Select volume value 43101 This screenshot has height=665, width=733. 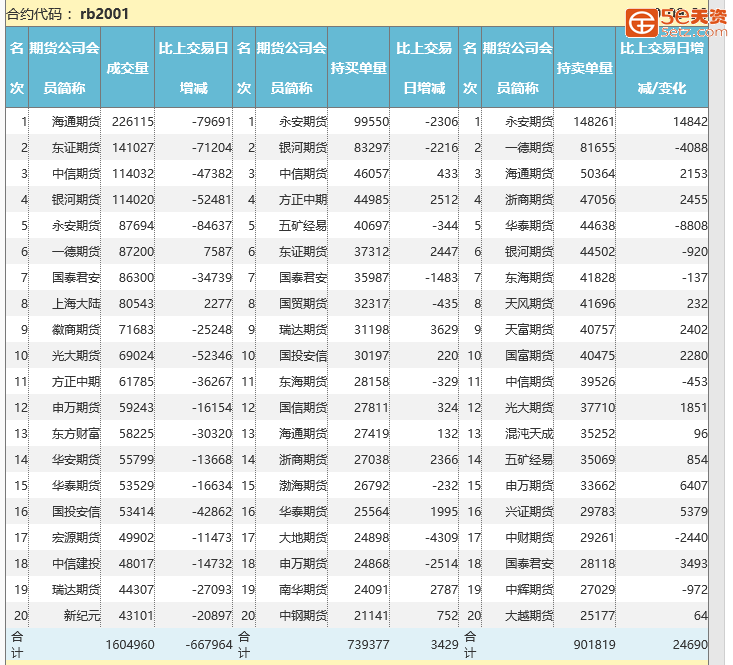pos(136,615)
